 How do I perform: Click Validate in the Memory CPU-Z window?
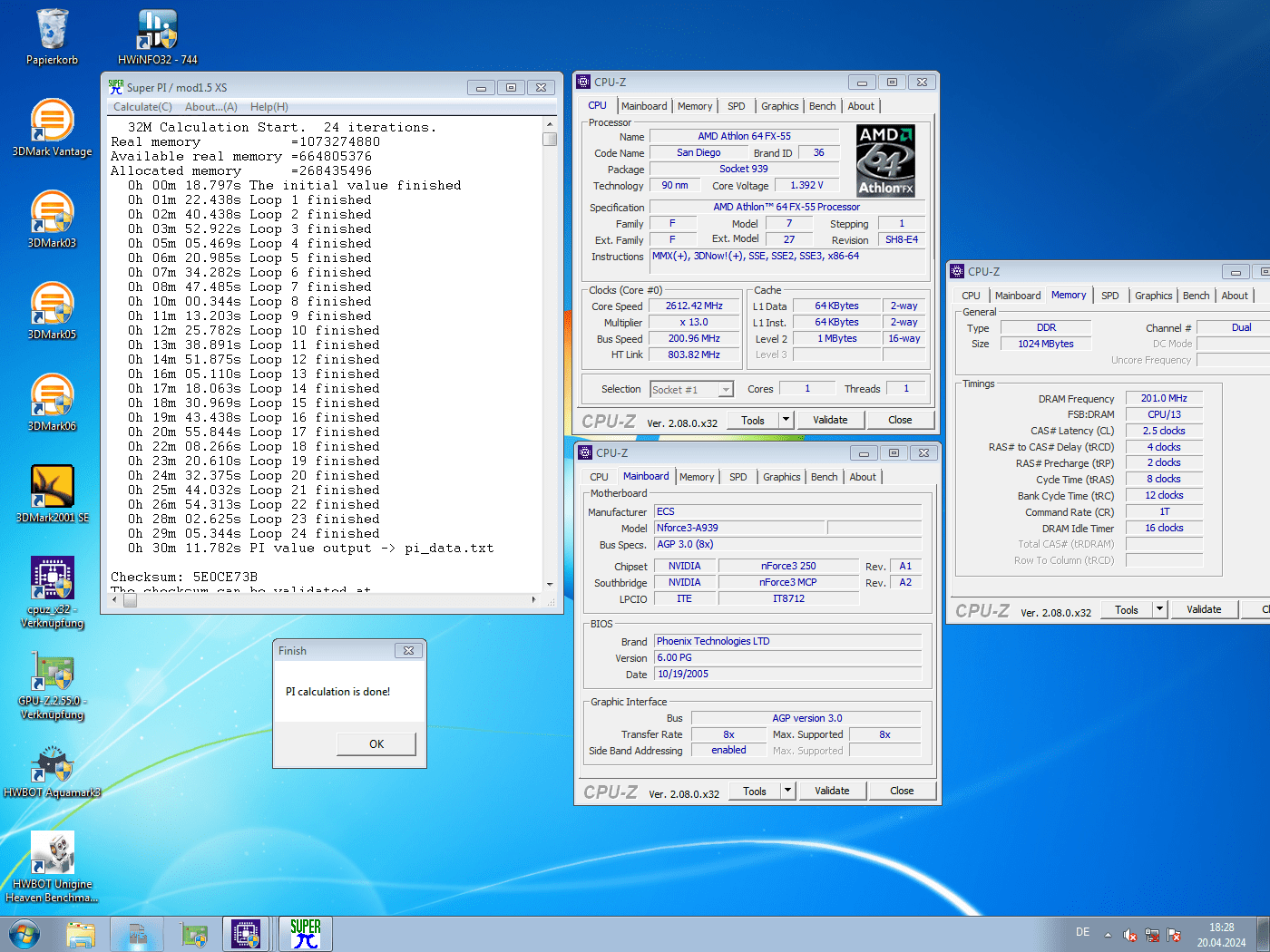point(1204,609)
